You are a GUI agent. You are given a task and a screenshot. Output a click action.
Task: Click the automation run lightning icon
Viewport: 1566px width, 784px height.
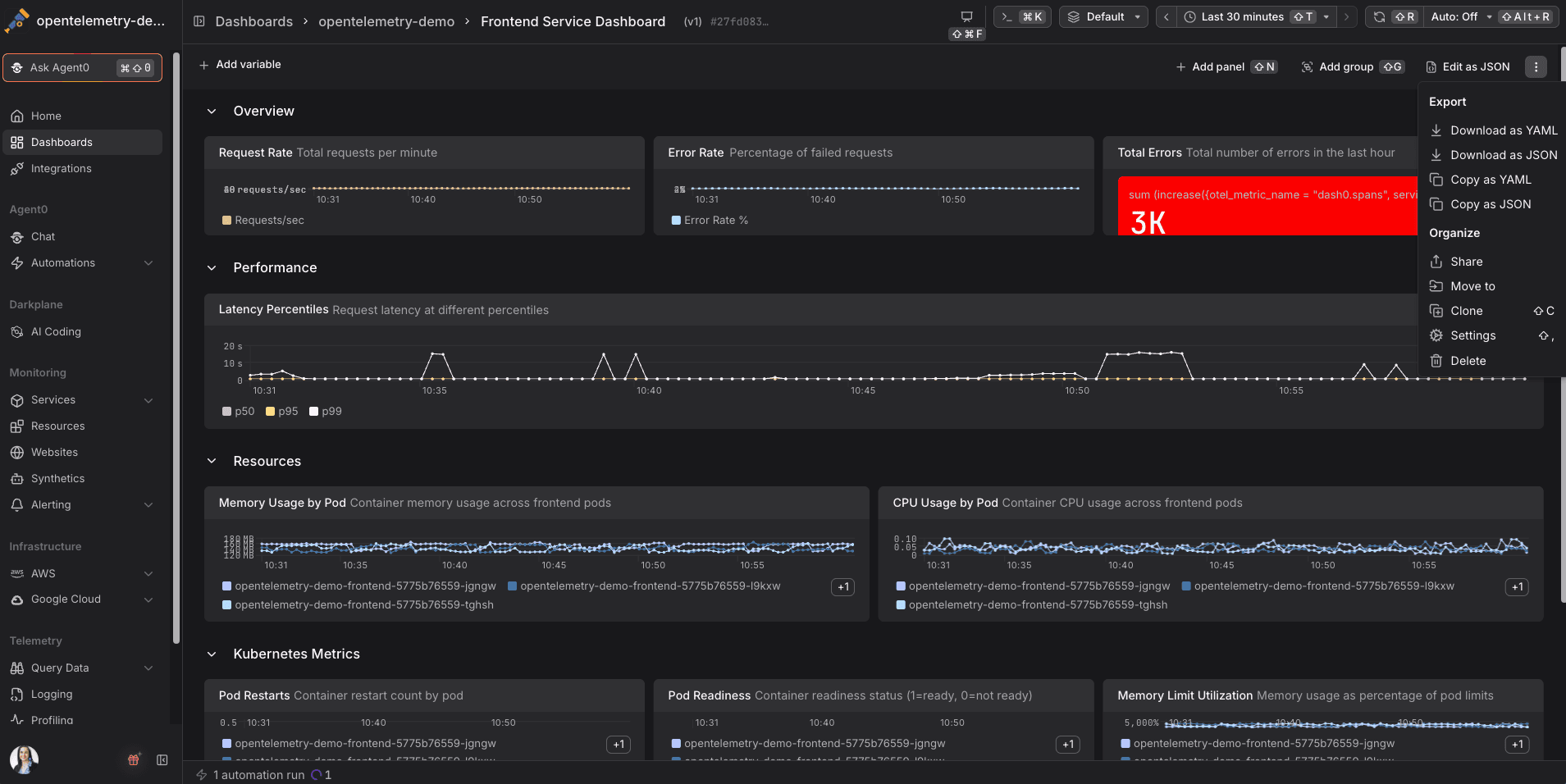[201, 774]
